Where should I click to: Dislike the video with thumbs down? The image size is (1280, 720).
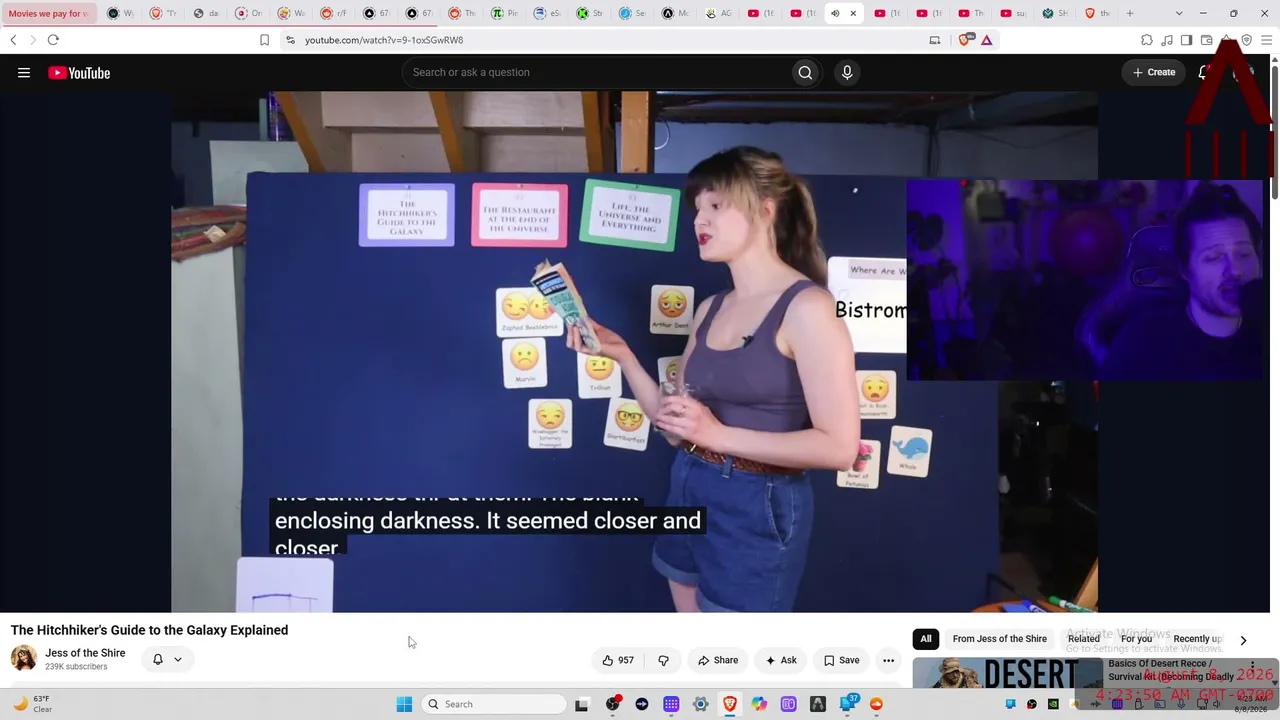(663, 660)
